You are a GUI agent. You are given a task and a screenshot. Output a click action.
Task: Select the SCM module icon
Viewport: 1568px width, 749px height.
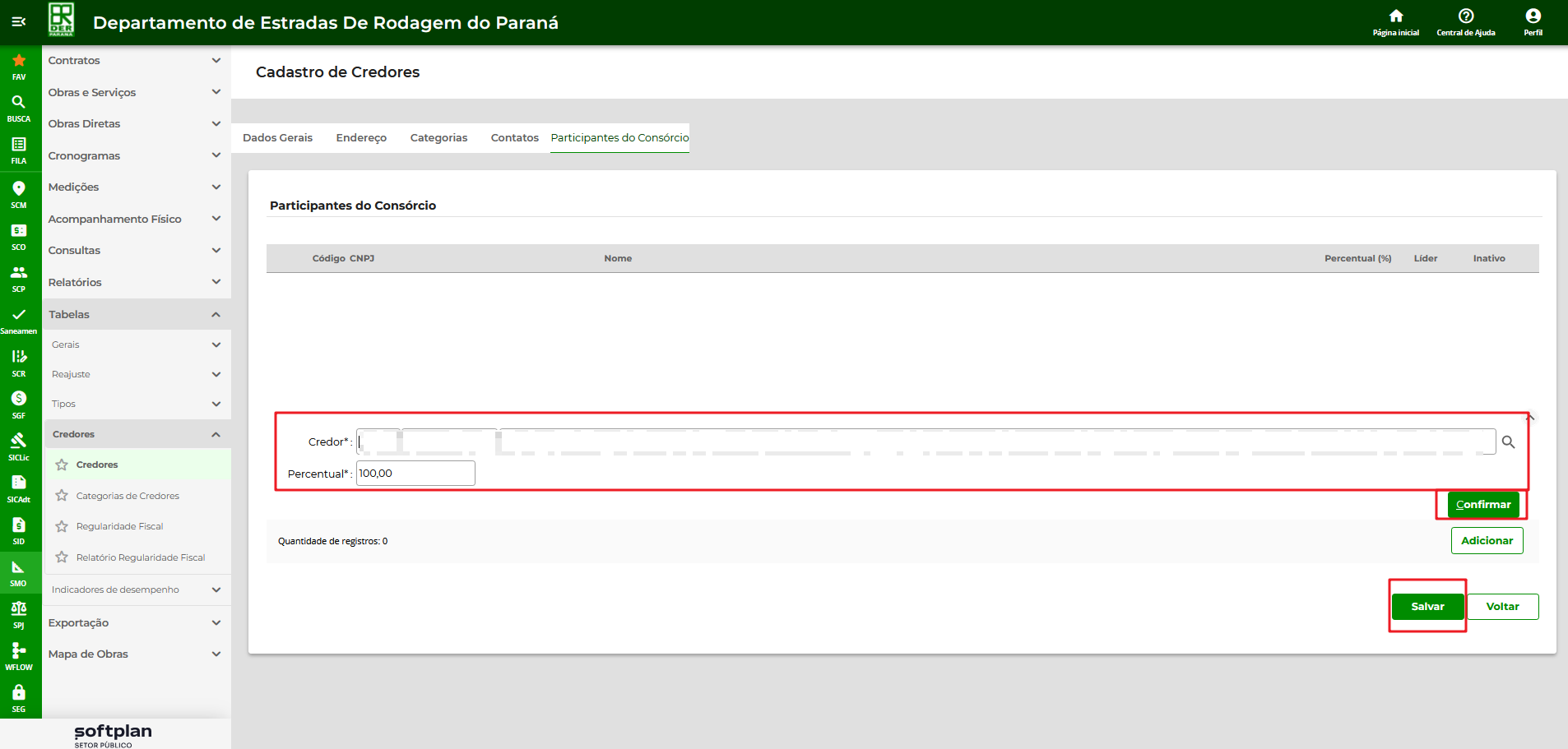click(19, 189)
